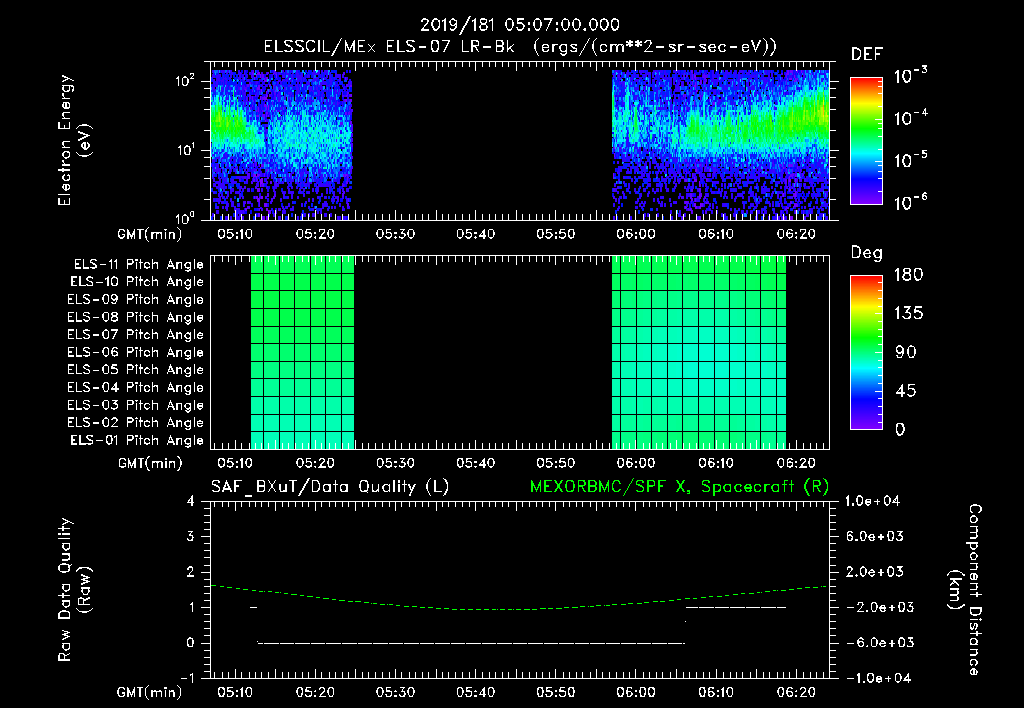Click the 1.0e+04 right axis value

point(872,501)
